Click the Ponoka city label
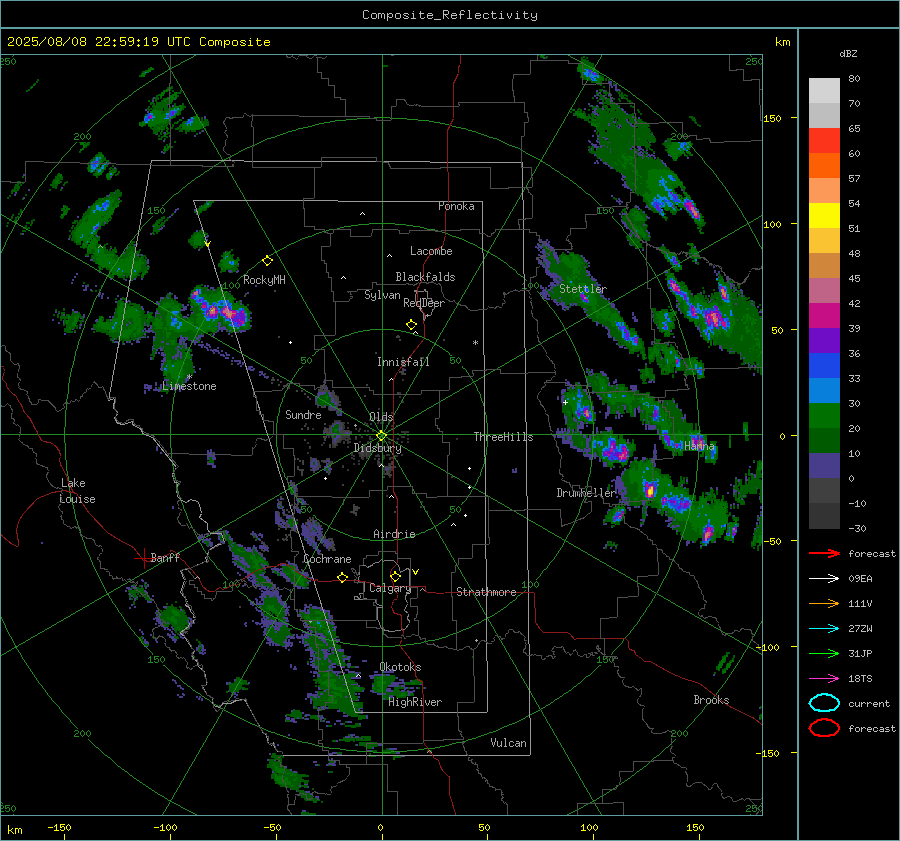The image size is (900, 841). [456, 206]
